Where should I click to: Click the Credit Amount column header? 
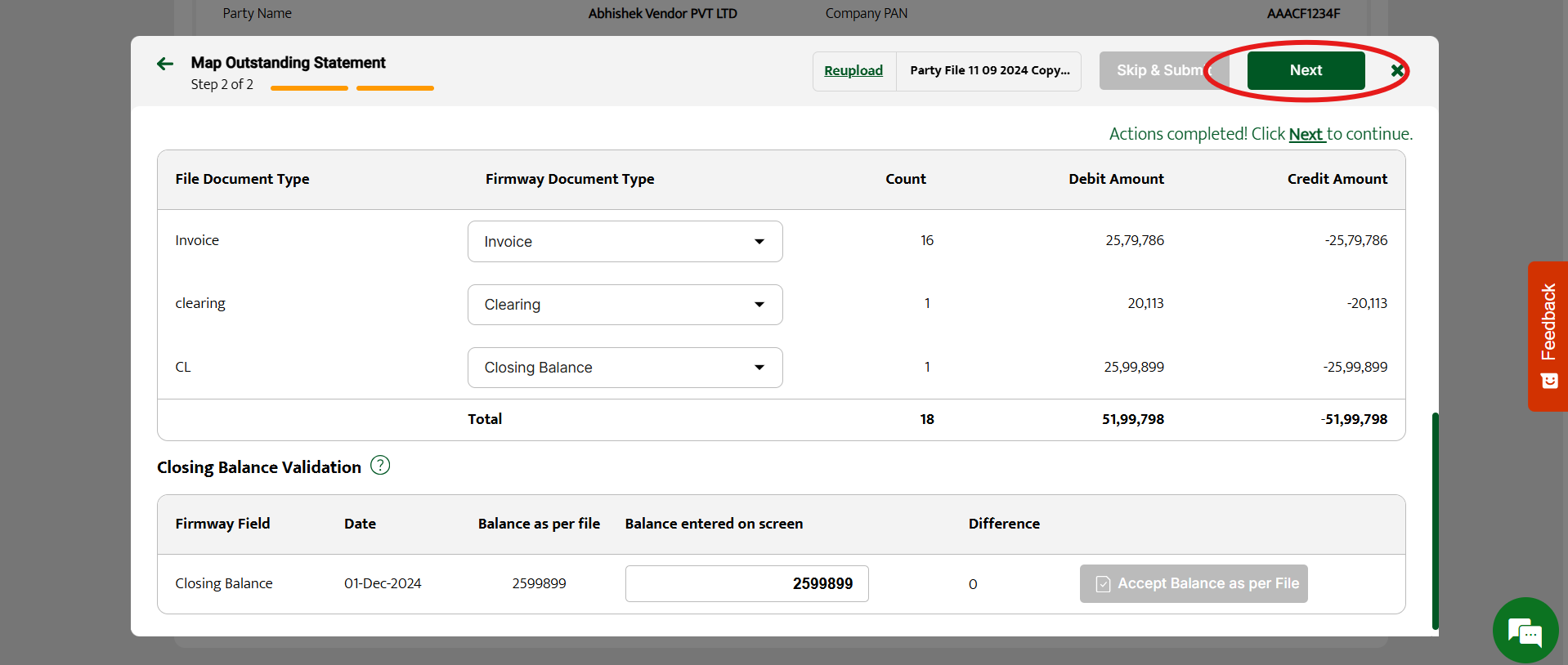[1337, 179]
